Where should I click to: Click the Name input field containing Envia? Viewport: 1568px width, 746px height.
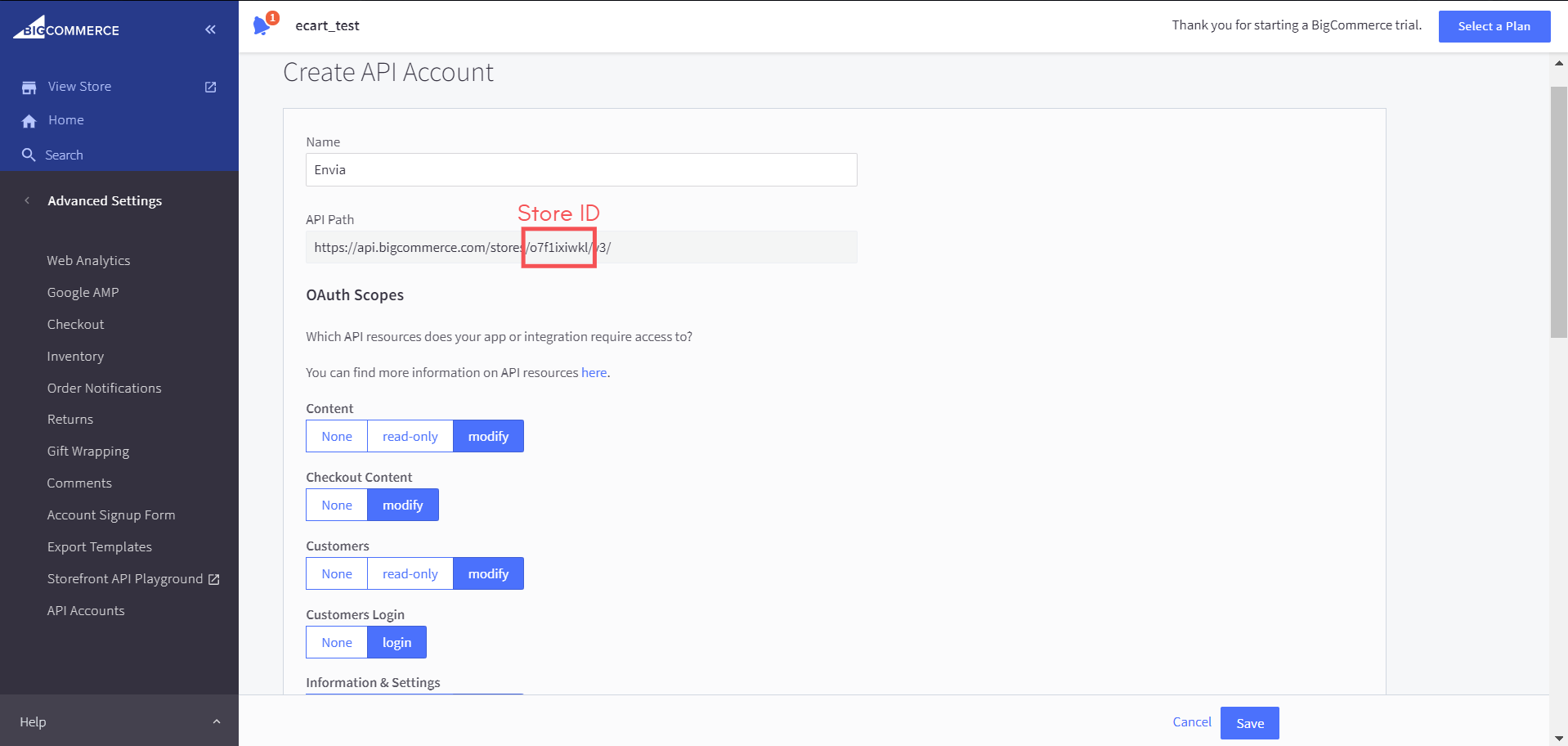point(581,170)
